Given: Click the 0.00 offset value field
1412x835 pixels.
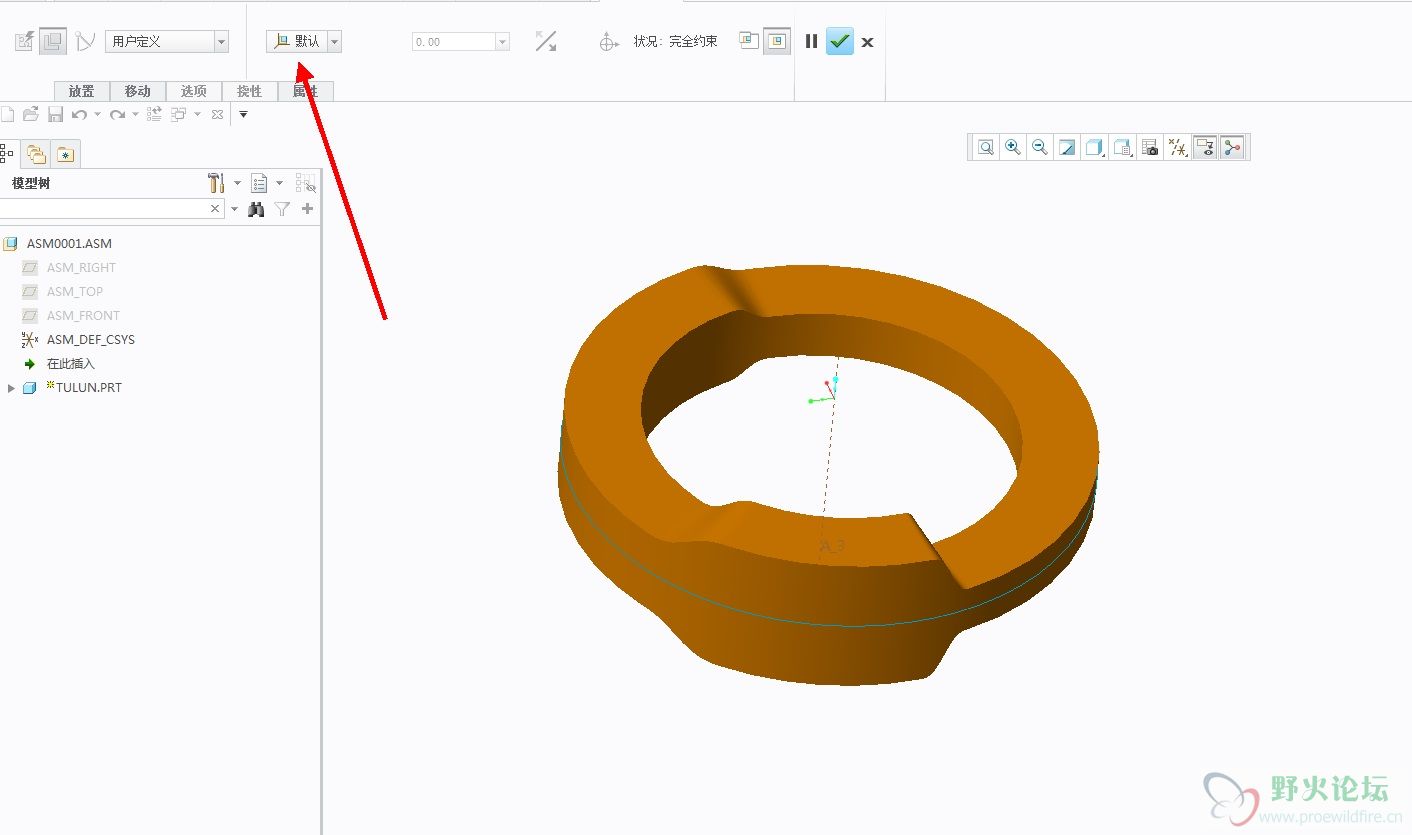Looking at the screenshot, I should coord(453,42).
